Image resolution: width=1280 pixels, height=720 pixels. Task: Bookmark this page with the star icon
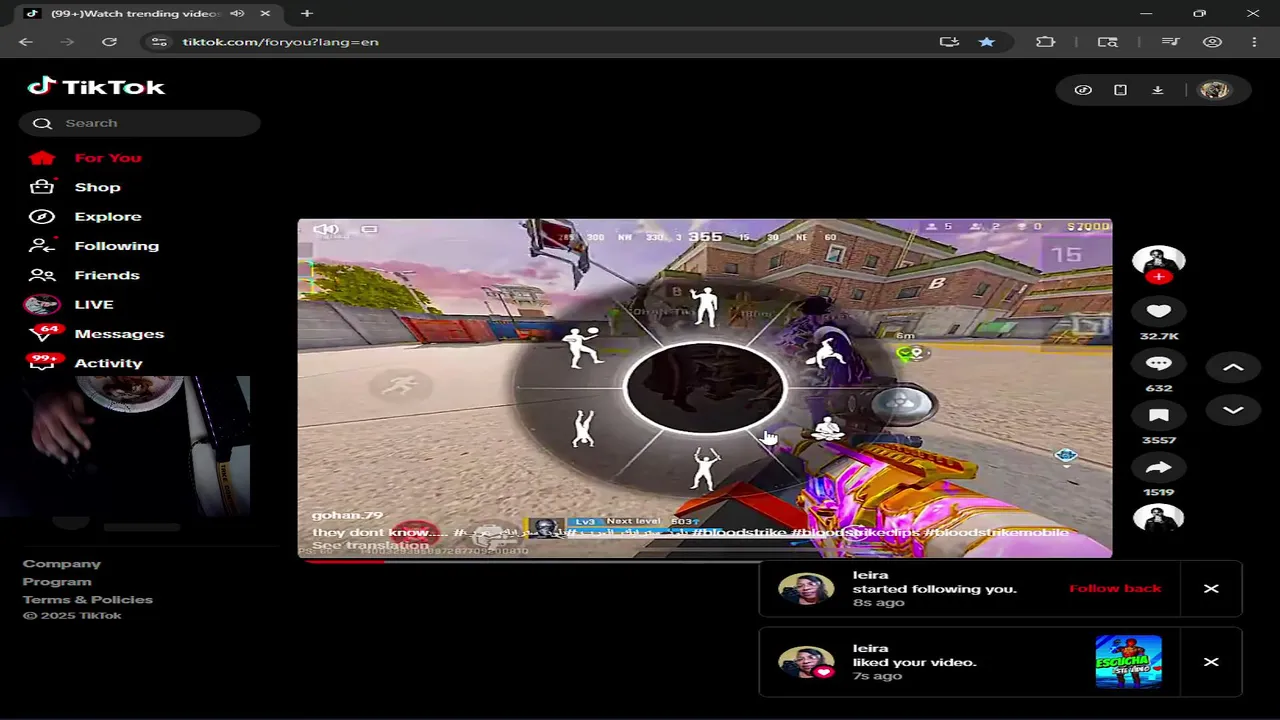click(986, 42)
